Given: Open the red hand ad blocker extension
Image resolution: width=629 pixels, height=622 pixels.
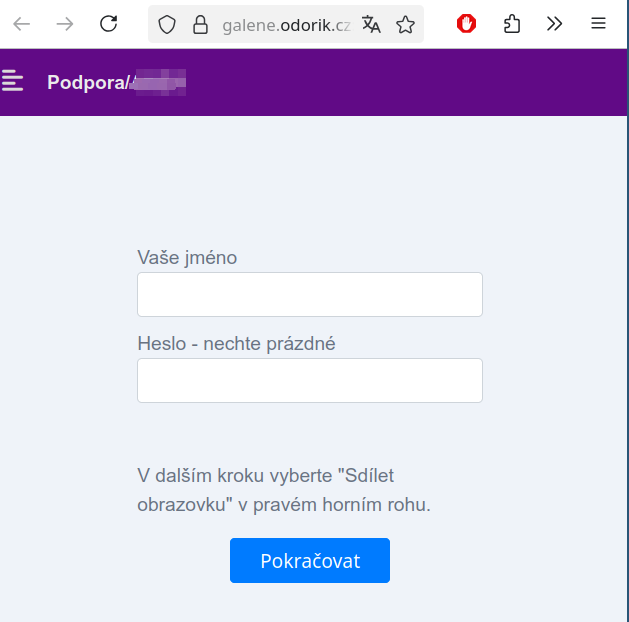Looking at the screenshot, I should [x=466, y=24].
